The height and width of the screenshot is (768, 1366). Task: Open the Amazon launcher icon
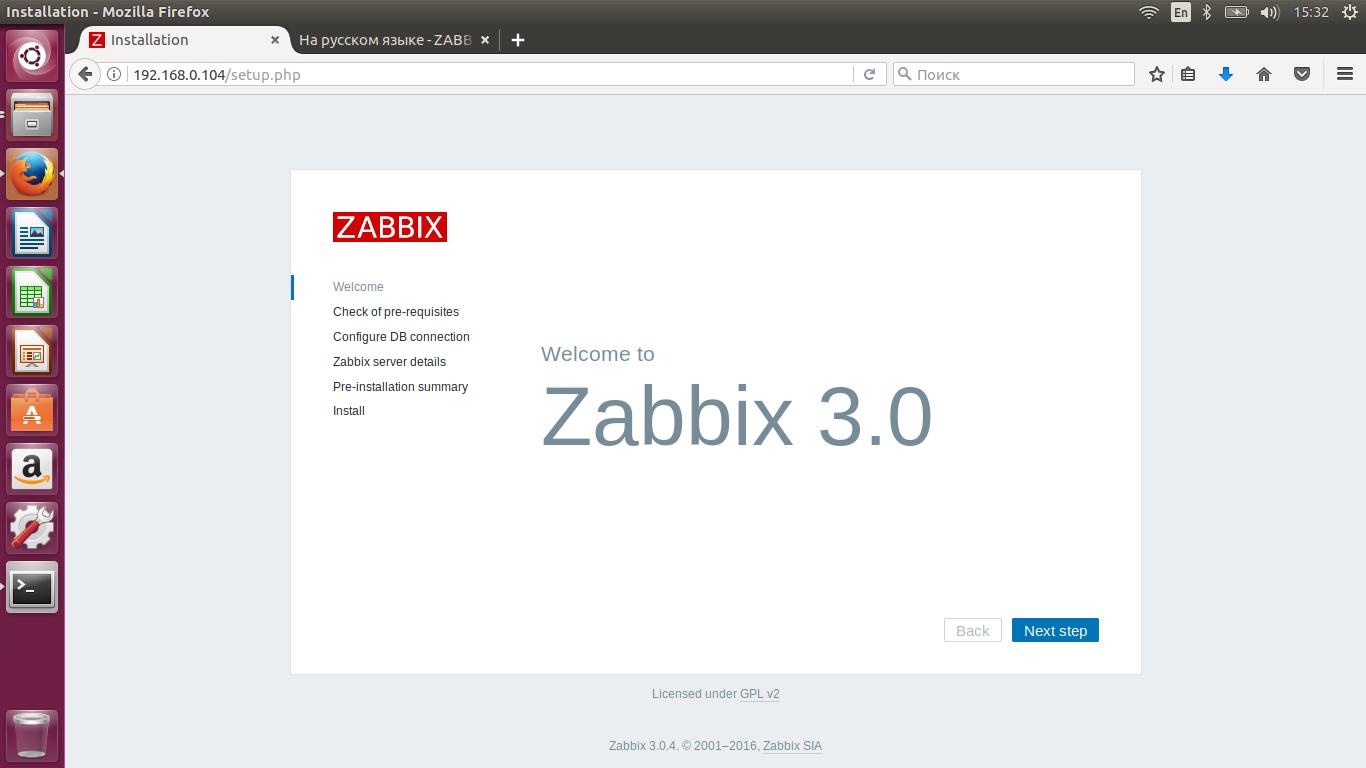click(x=32, y=469)
